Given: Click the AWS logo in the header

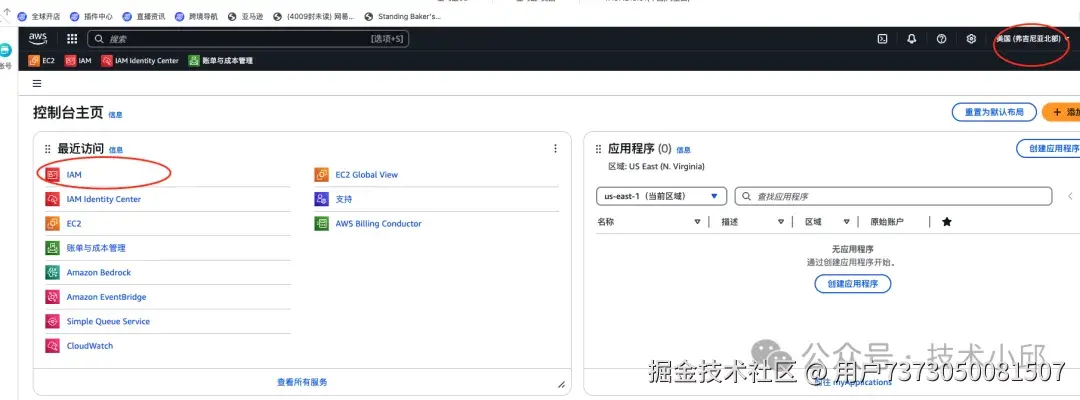Looking at the screenshot, I should click(37, 39).
